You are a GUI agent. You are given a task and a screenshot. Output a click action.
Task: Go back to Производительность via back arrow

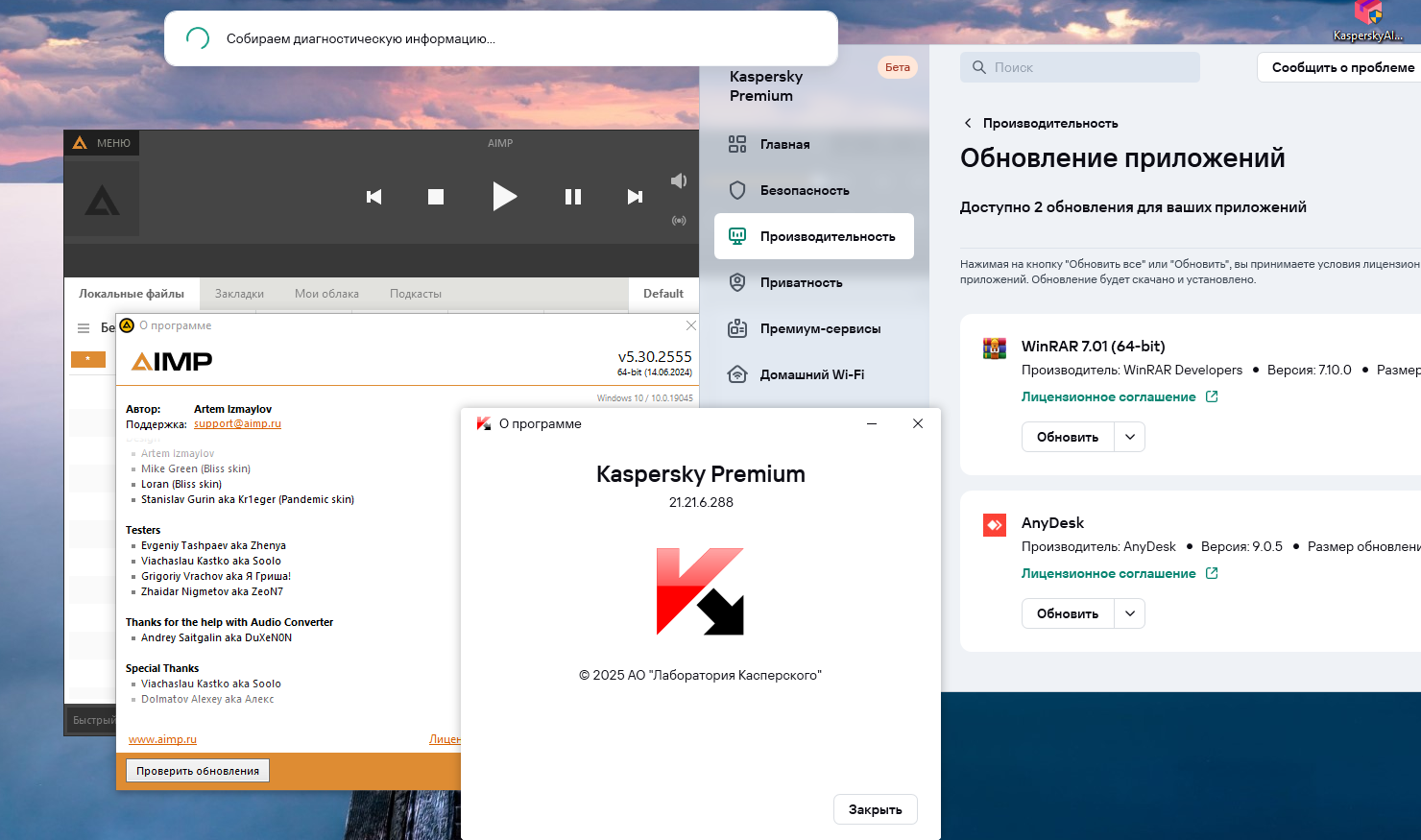click(968, 123)
